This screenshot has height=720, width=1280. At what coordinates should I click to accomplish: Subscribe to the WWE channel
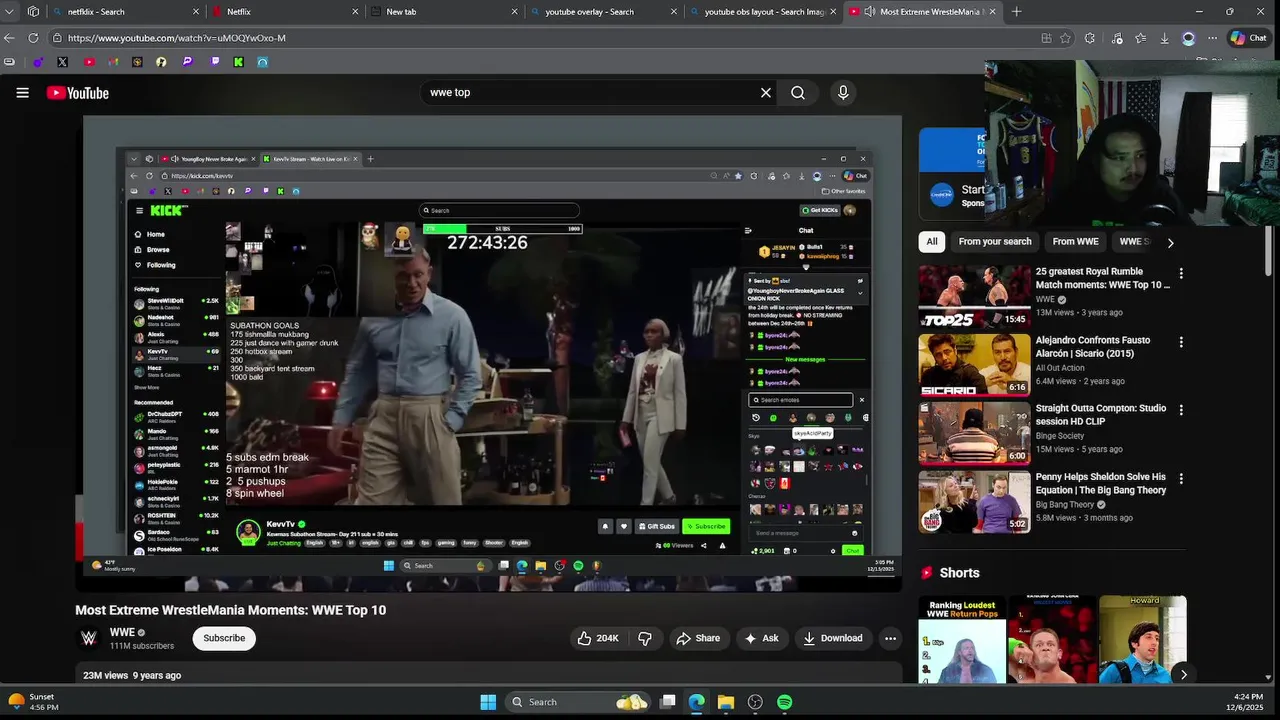point(224,638)
